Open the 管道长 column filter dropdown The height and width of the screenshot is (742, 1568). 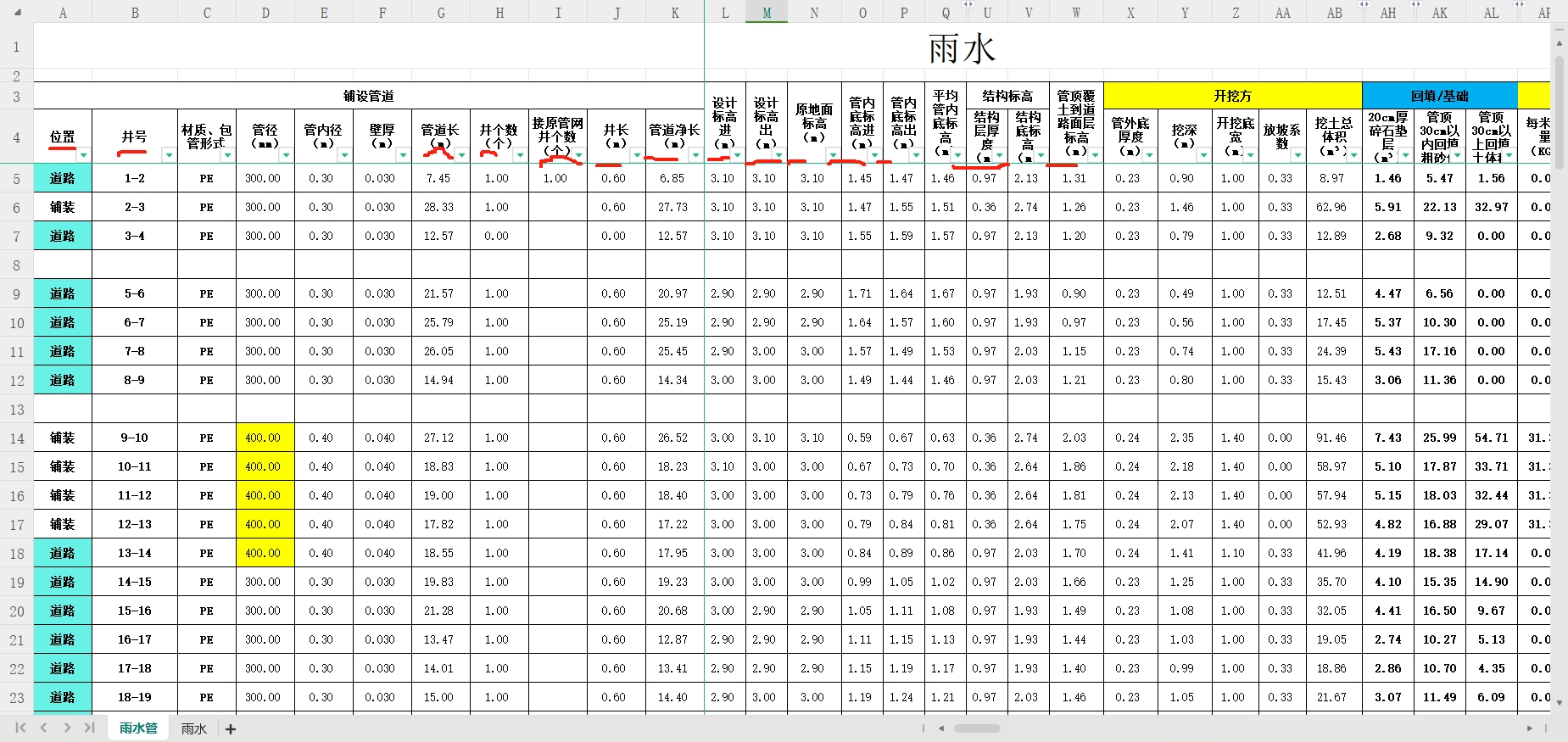(x=461, y=154)
